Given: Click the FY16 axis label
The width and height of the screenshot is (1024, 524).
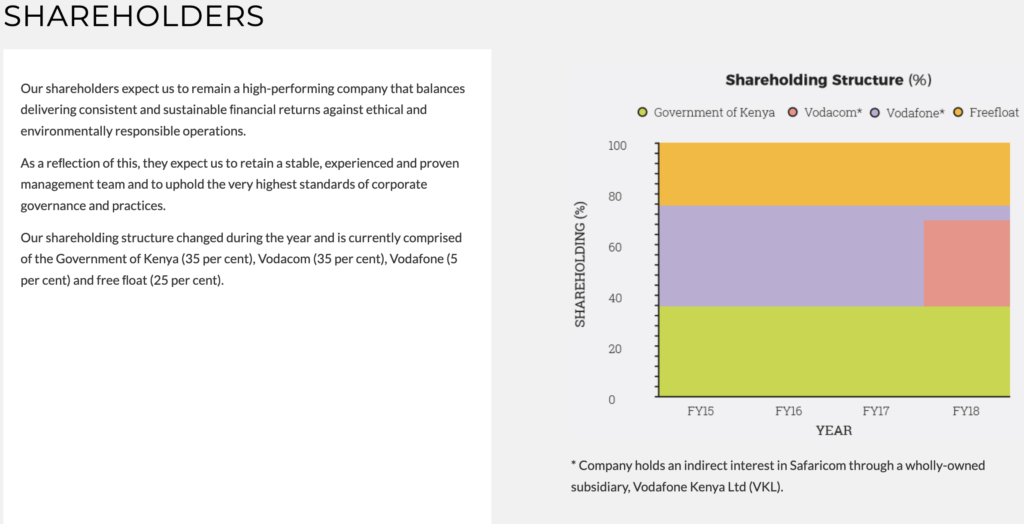Looking at the screenshot, I should (788, 412).
